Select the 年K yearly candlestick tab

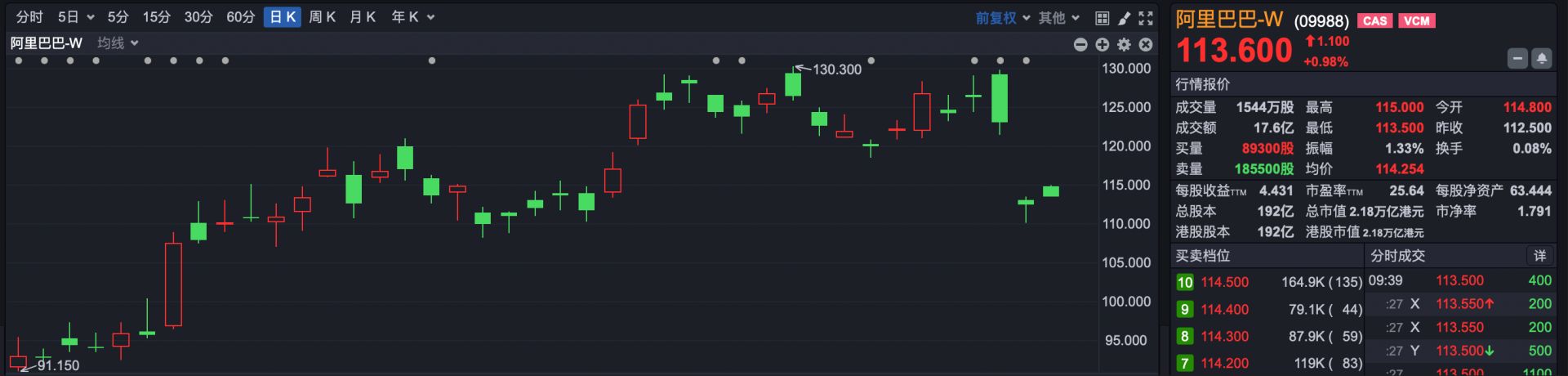(x=405, y=17)
